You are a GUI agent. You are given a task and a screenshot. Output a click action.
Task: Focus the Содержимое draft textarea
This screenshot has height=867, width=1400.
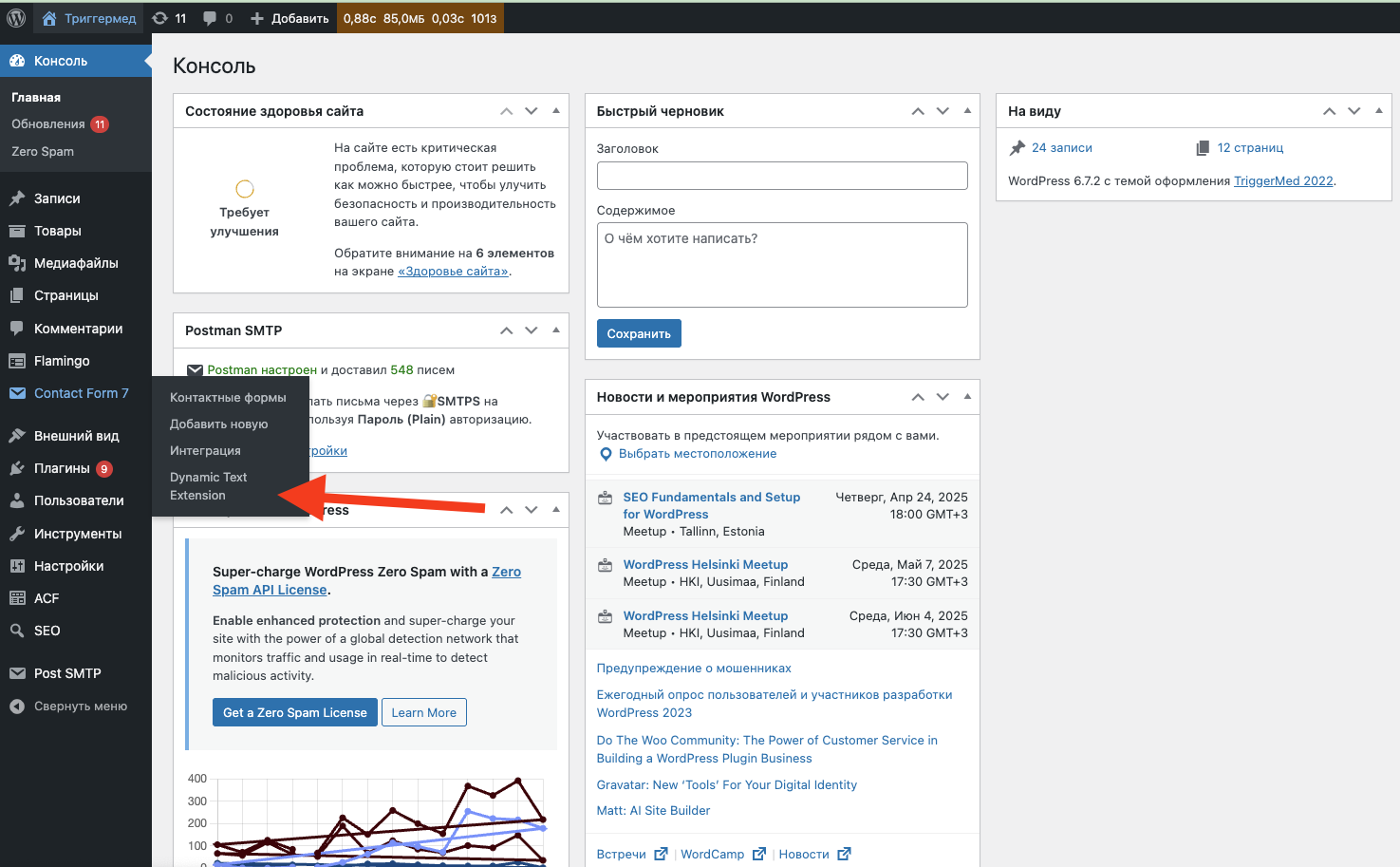[782, 265]
